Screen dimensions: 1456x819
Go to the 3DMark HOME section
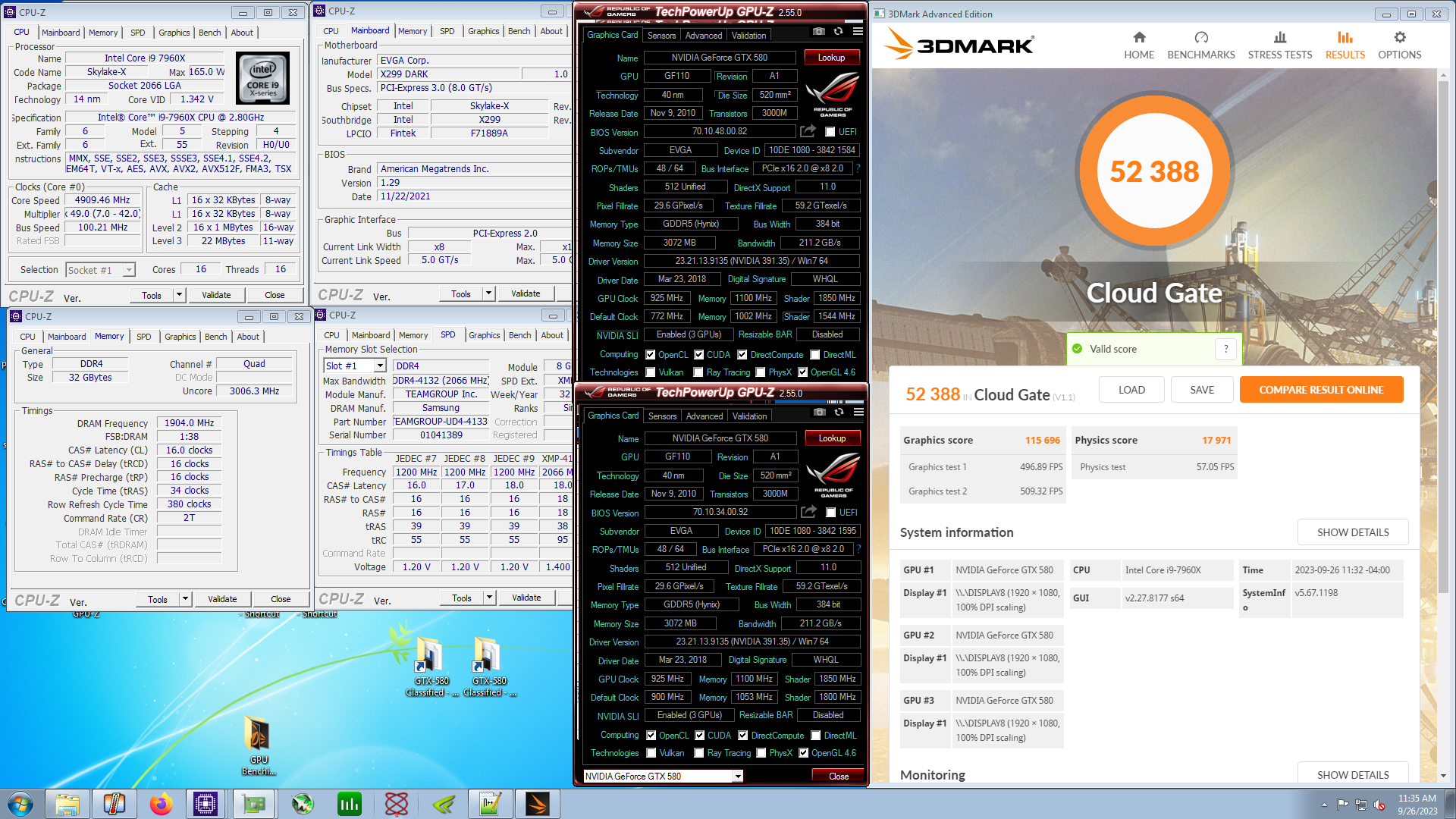click(1138, 45)
